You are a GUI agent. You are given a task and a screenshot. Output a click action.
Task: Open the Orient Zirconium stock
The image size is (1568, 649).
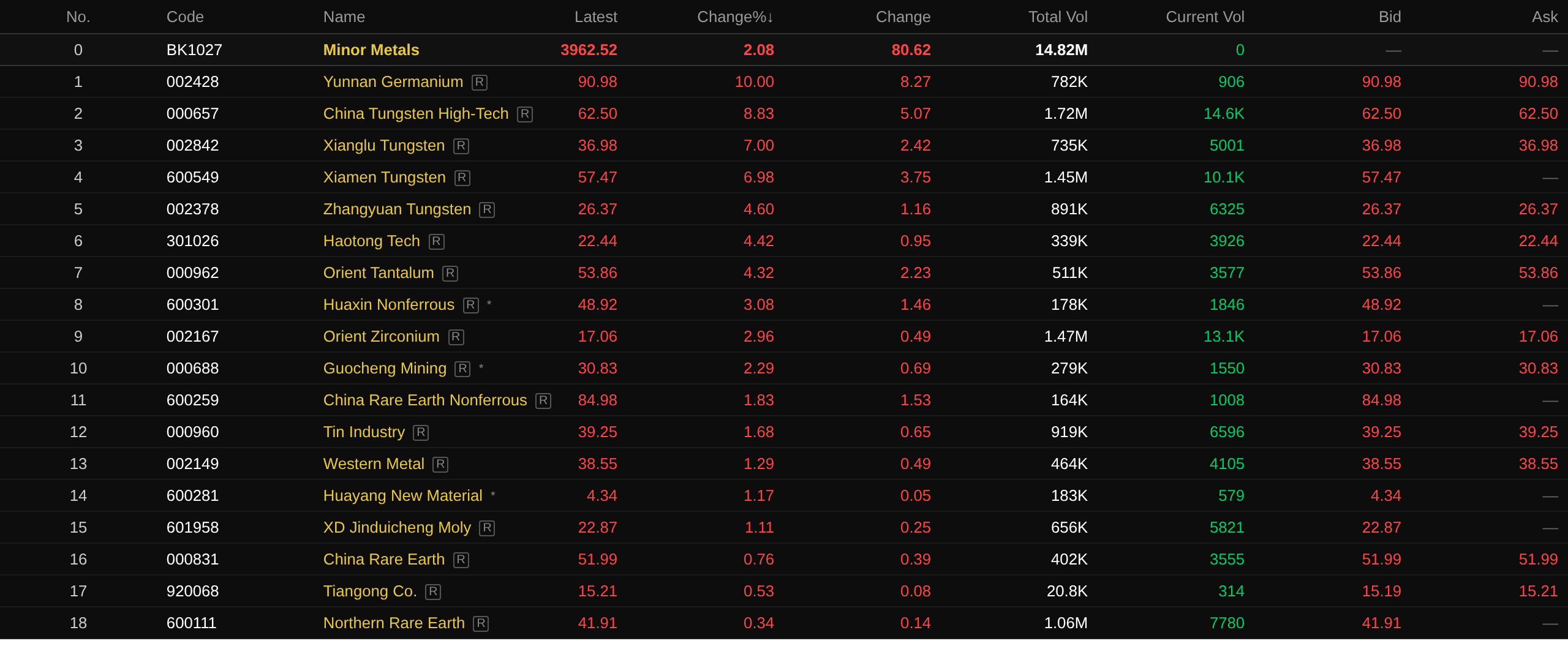coord(382,336)
